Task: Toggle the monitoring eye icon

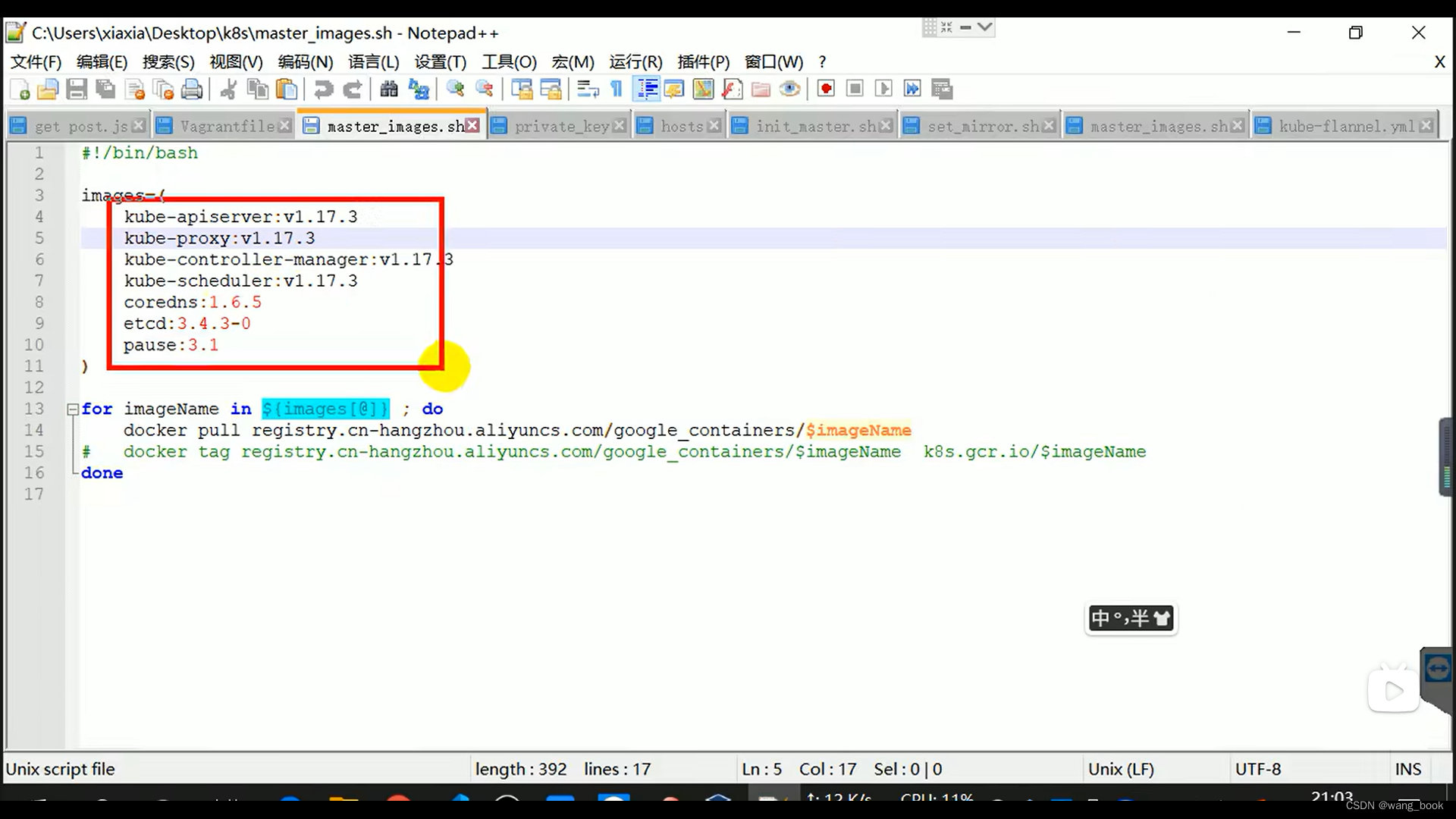Action: click(789, 89)
